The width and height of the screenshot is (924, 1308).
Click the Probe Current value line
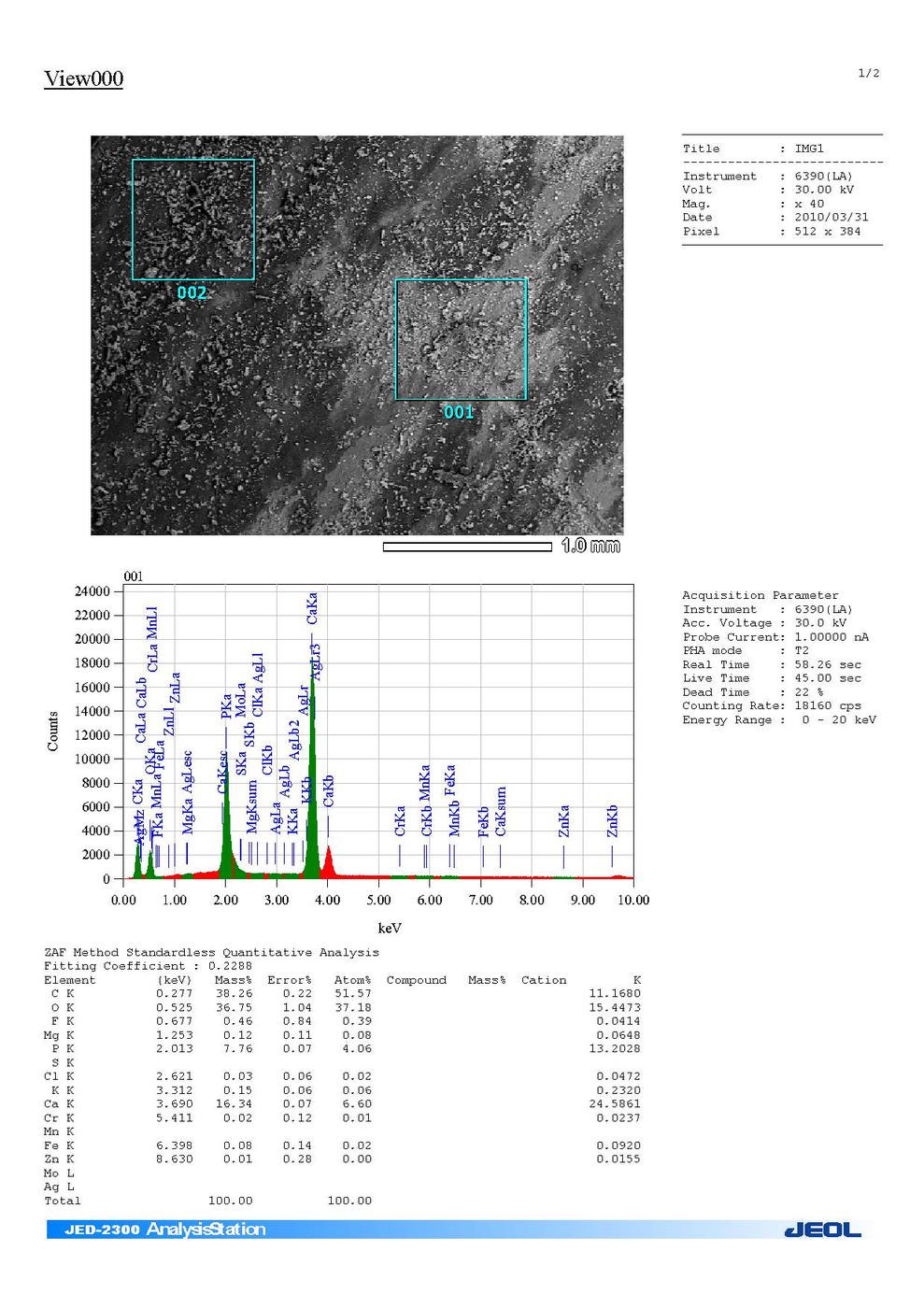point(775,637)
